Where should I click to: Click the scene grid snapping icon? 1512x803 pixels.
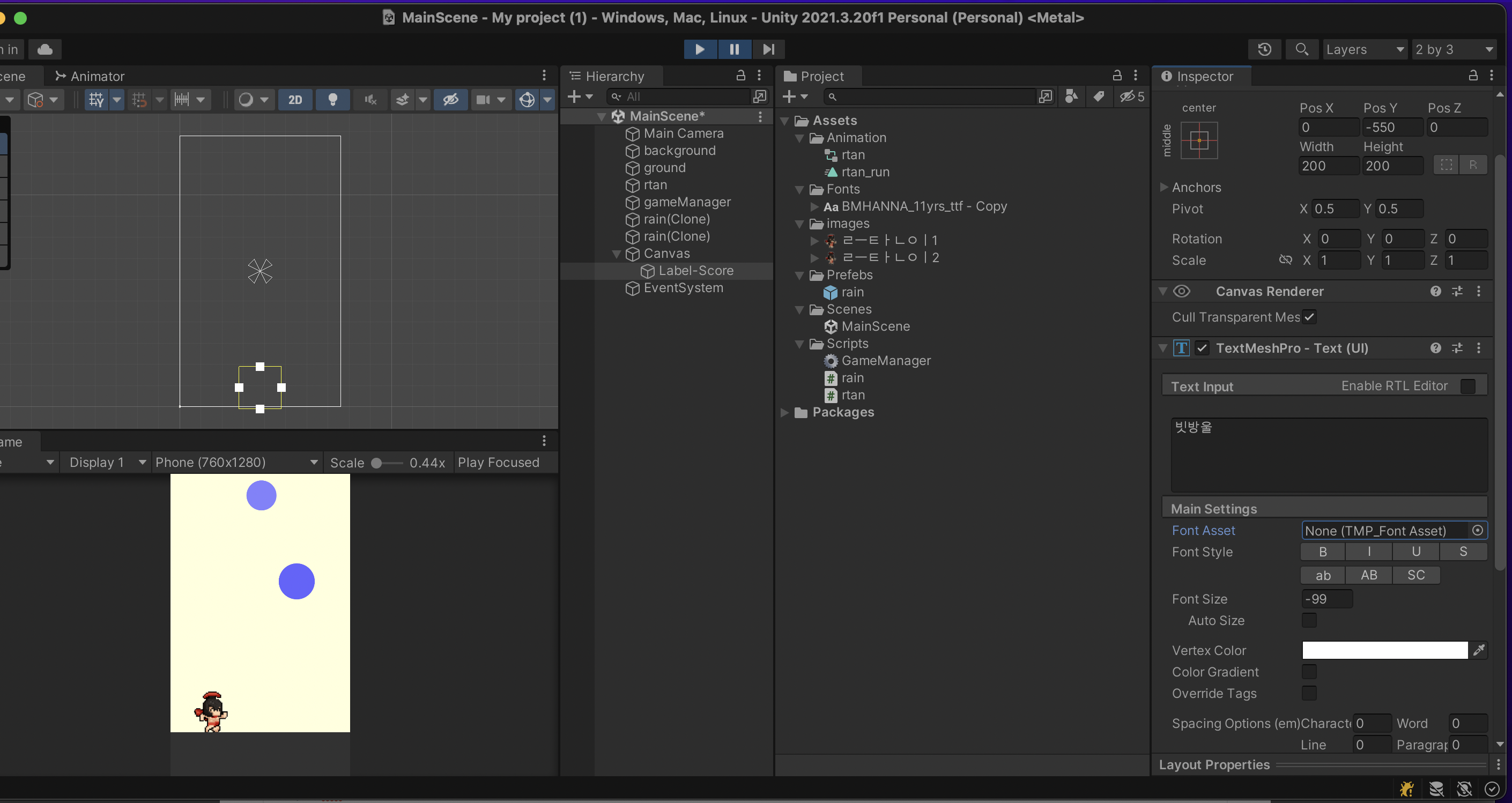point(139,100)
